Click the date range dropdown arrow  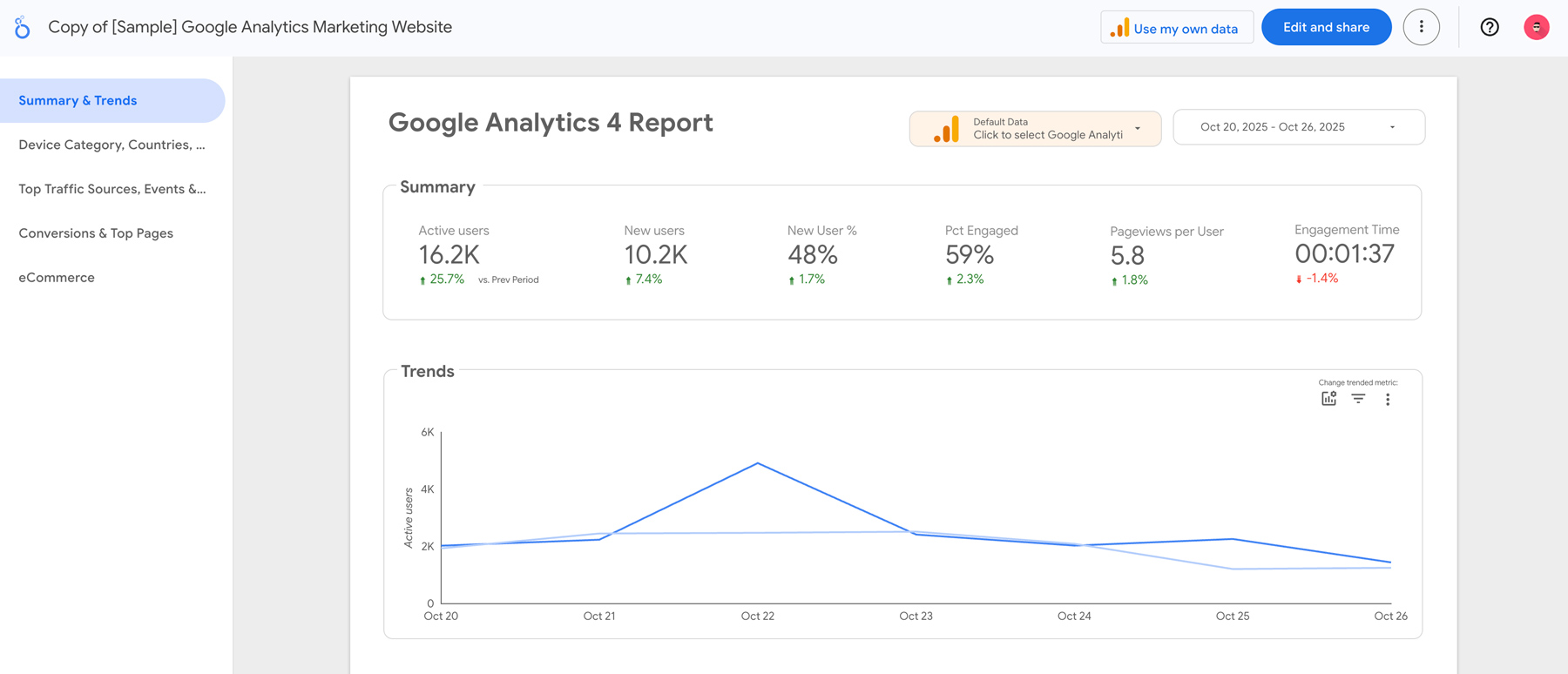[x=1392, y=127]
